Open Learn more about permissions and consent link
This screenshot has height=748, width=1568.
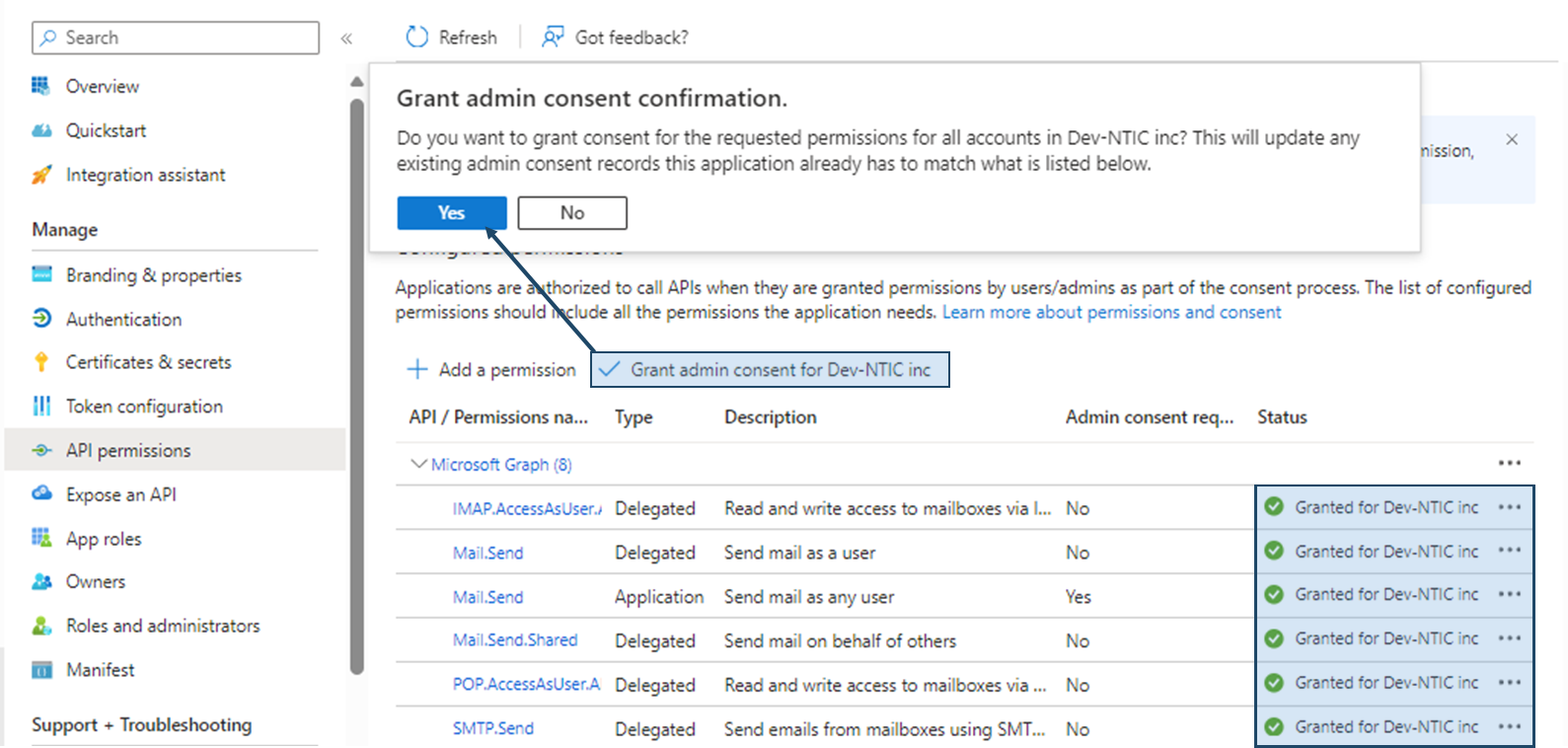[x=1111, y=312]
